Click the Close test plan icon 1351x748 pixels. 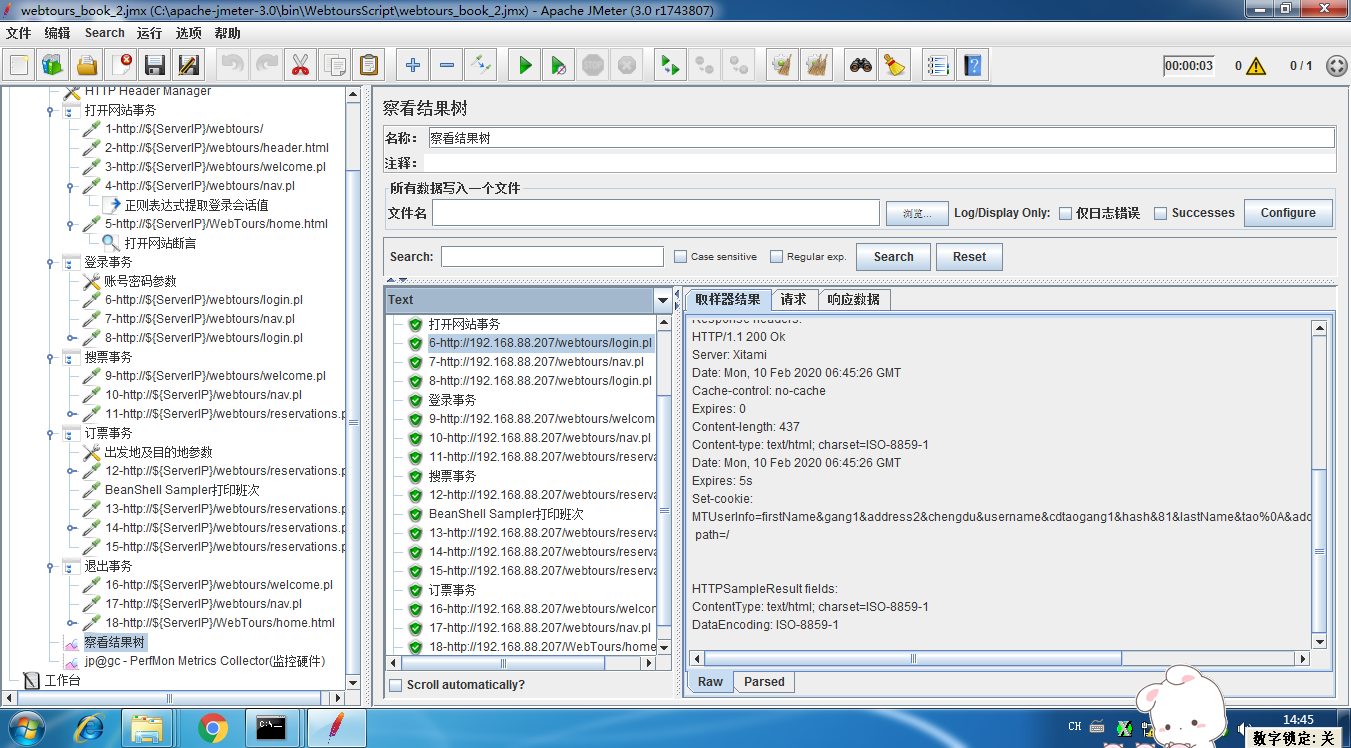121,66
